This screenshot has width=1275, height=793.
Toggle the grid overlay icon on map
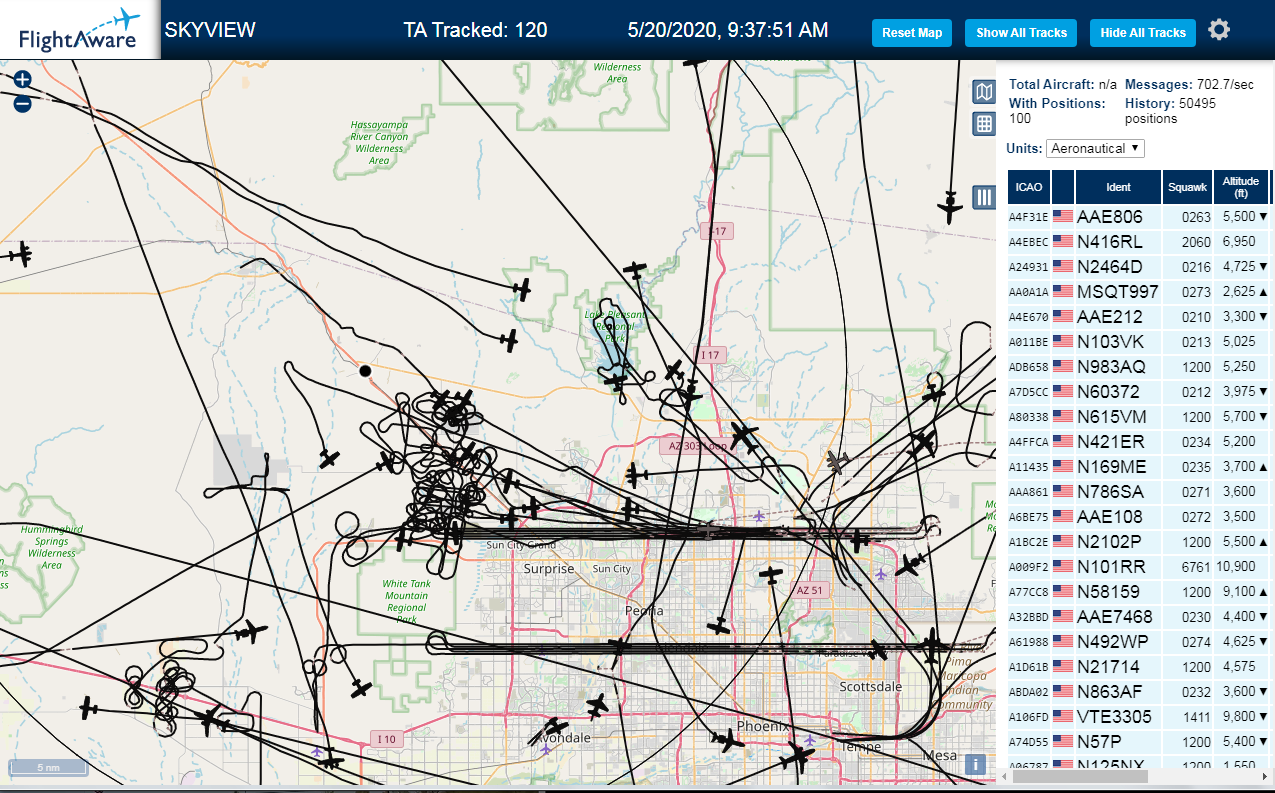click(x=984, y=124)
